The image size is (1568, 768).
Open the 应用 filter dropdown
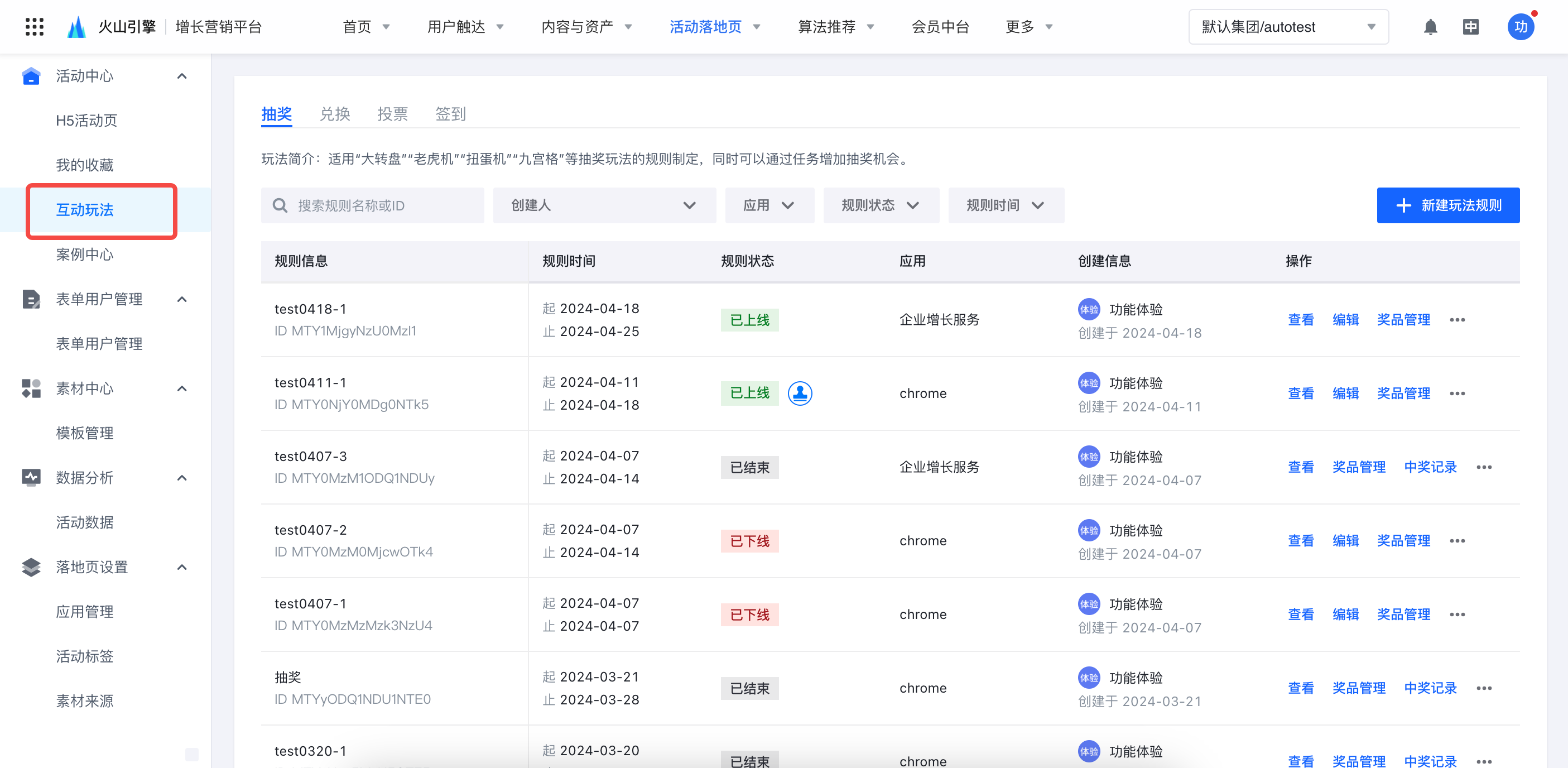point(769,205)
